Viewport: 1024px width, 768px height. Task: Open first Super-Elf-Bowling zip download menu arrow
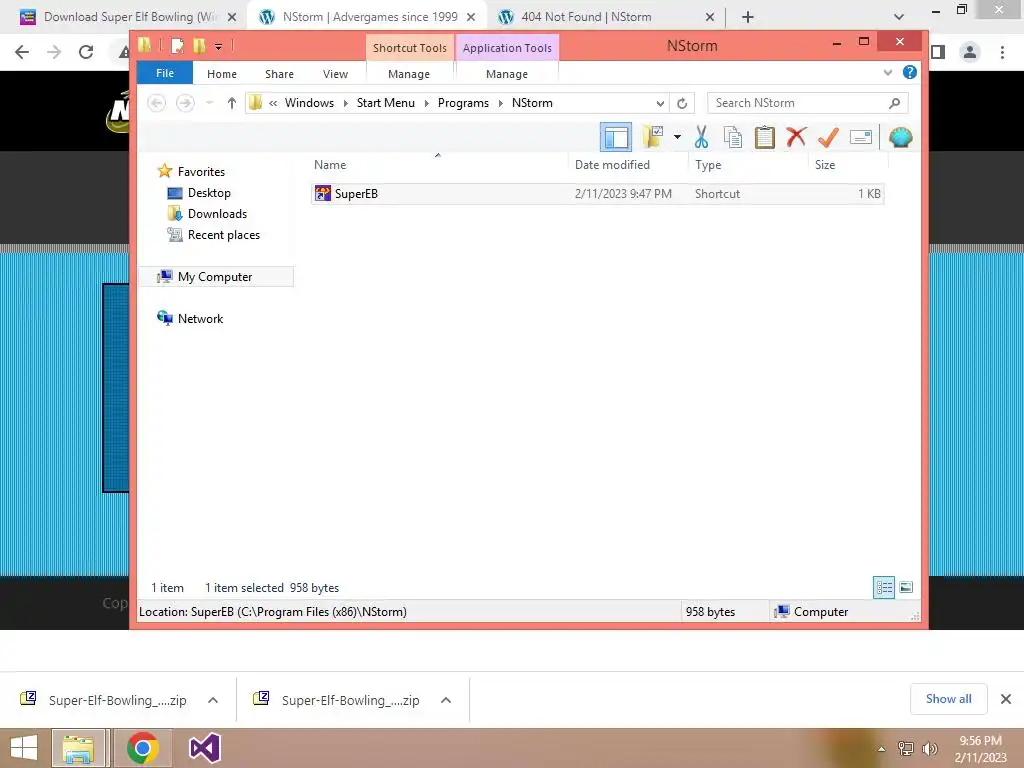[213, 700]
